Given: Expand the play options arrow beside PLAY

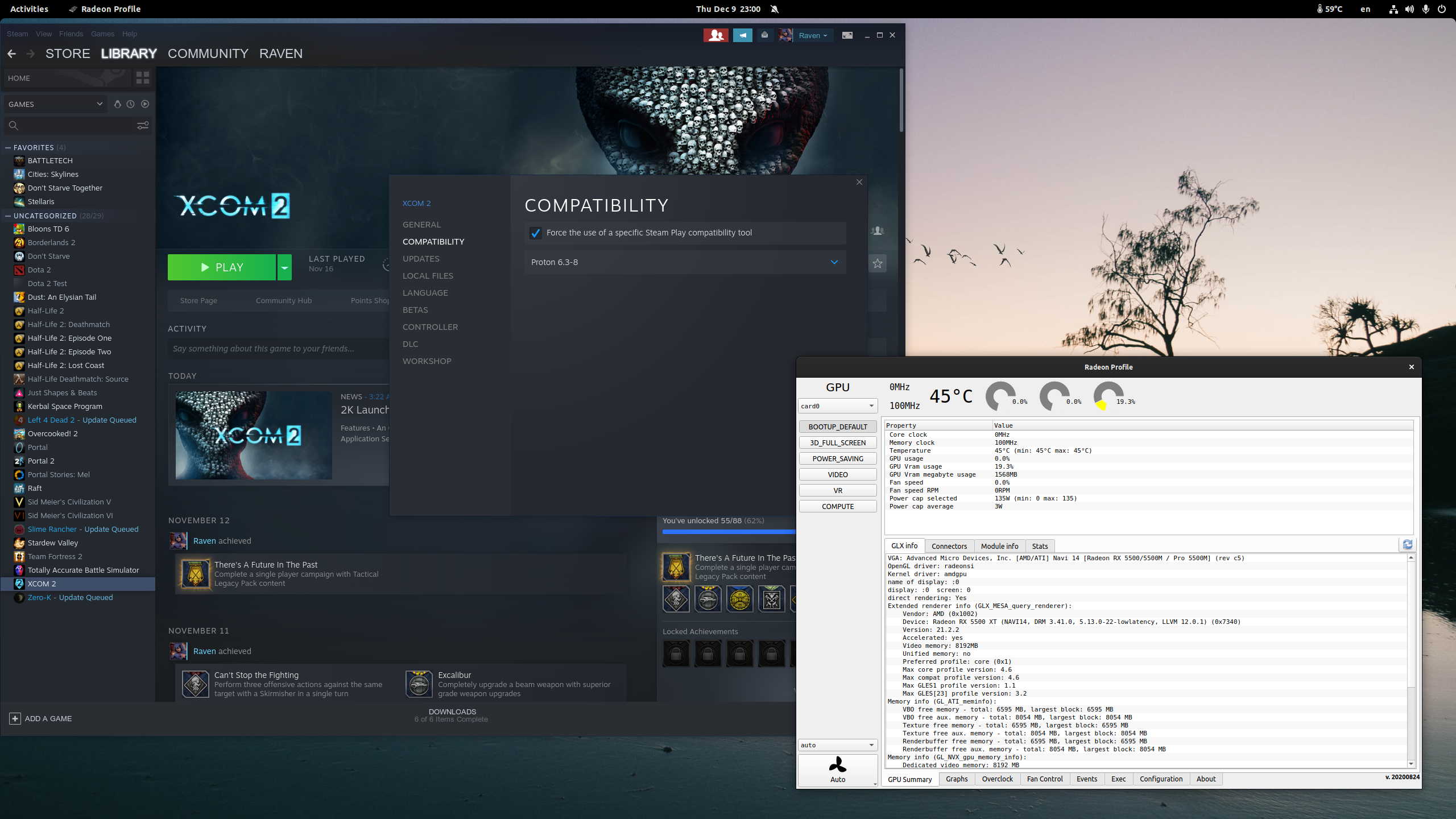Looking at the screenshot, I should tap(284, 267).
